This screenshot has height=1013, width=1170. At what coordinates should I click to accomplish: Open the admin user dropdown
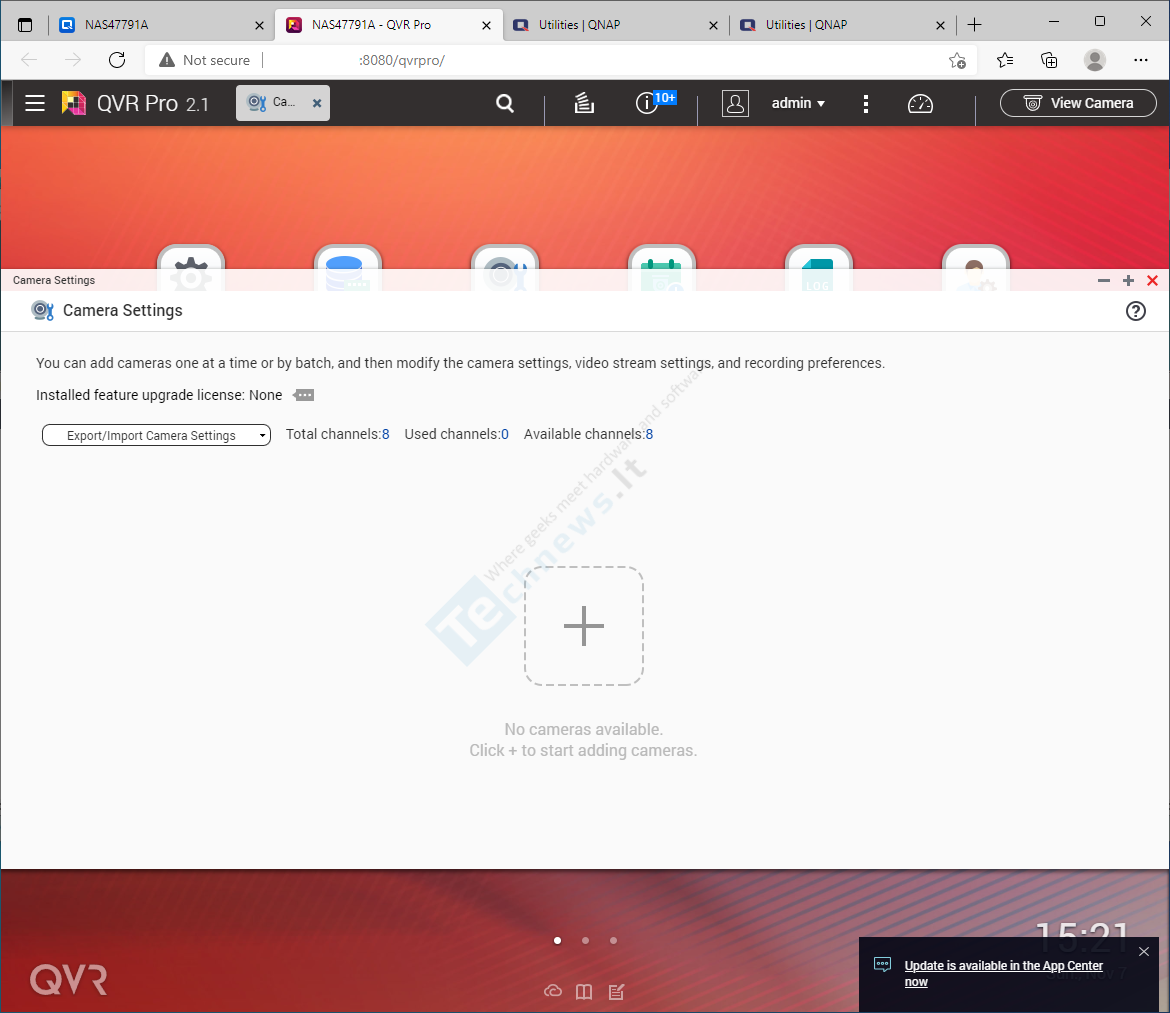point(798,103)
